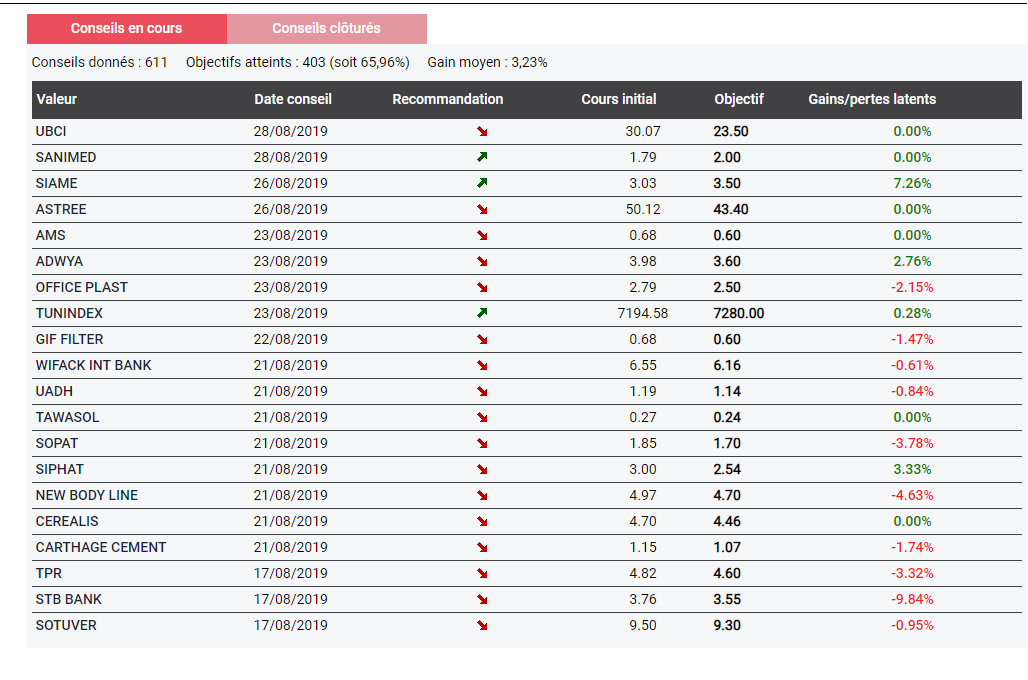Viewport: 1028px width, 680px height.
Task: Select the SOTUVER stock name
Action: 66,626
